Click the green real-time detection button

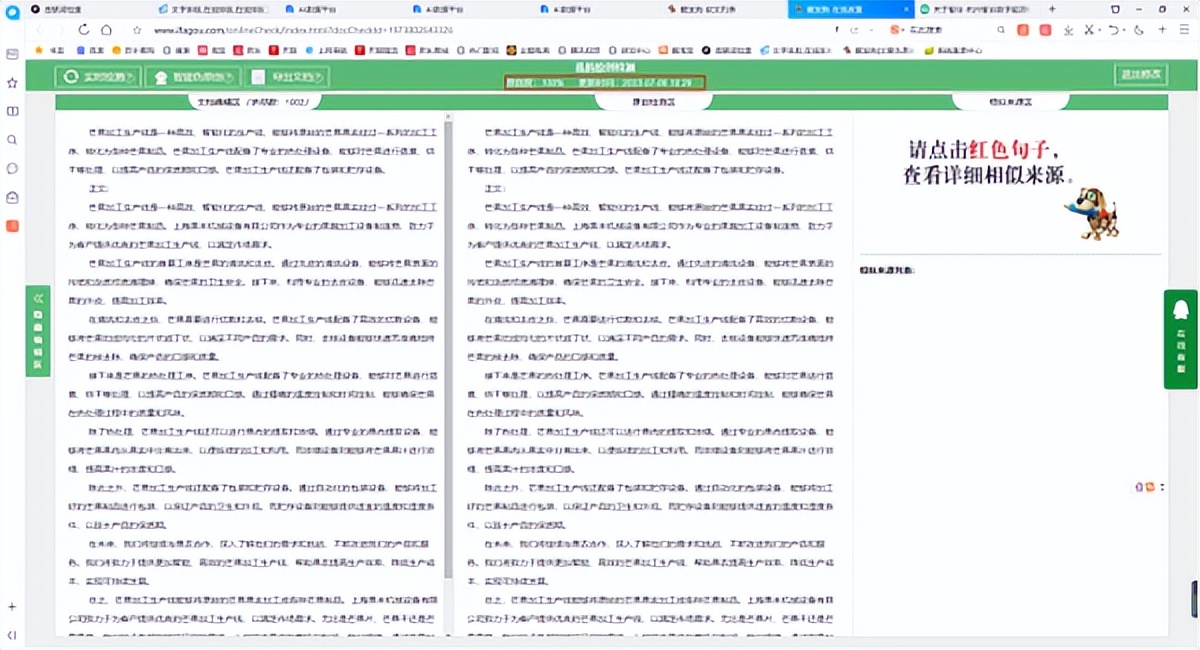click(x=97, y=76)
